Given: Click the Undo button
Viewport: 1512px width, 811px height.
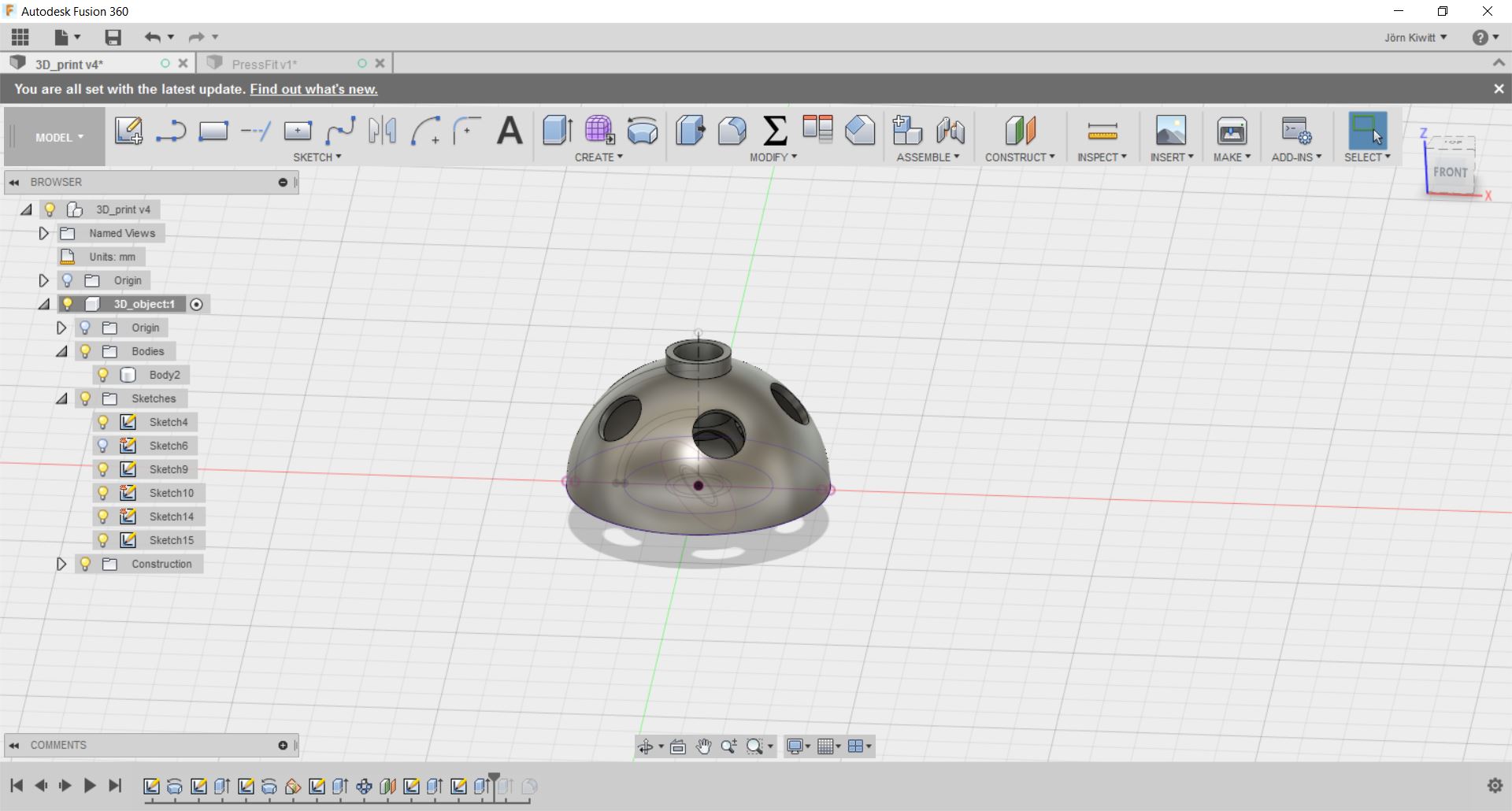Looking at the screenshot, I should click(152, 37).
